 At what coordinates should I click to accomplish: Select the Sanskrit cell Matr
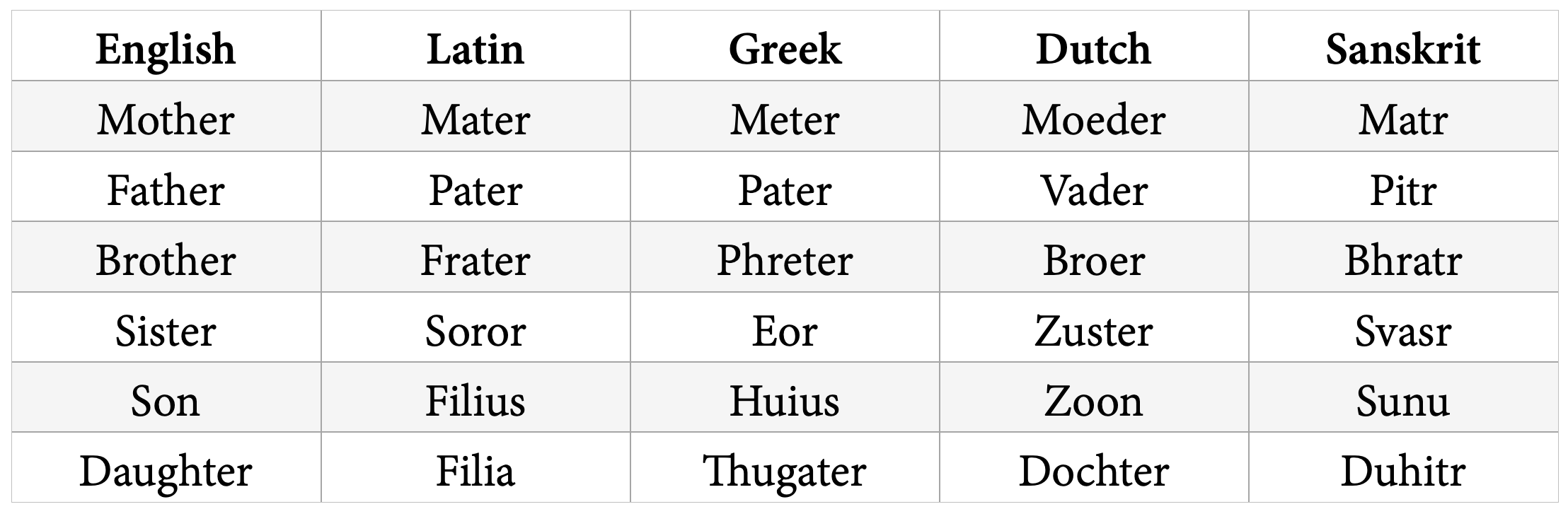click(x=1402, y=119)
